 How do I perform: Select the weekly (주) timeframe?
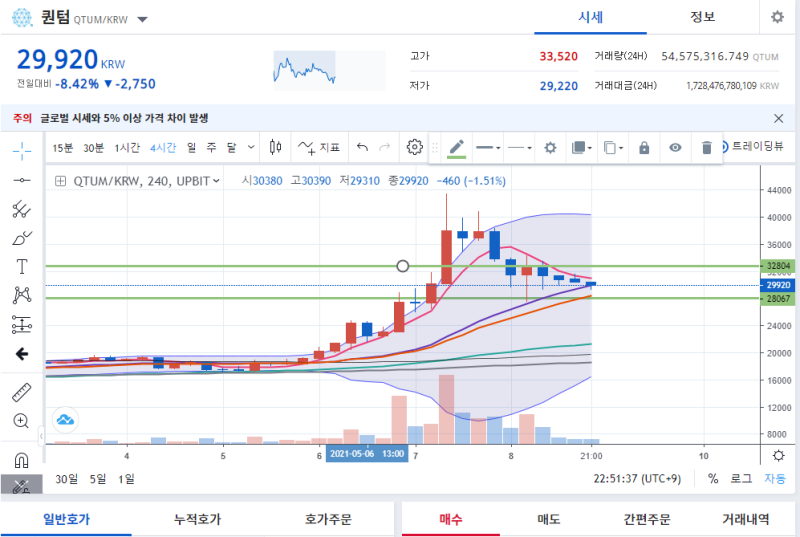tap(211, 148)
